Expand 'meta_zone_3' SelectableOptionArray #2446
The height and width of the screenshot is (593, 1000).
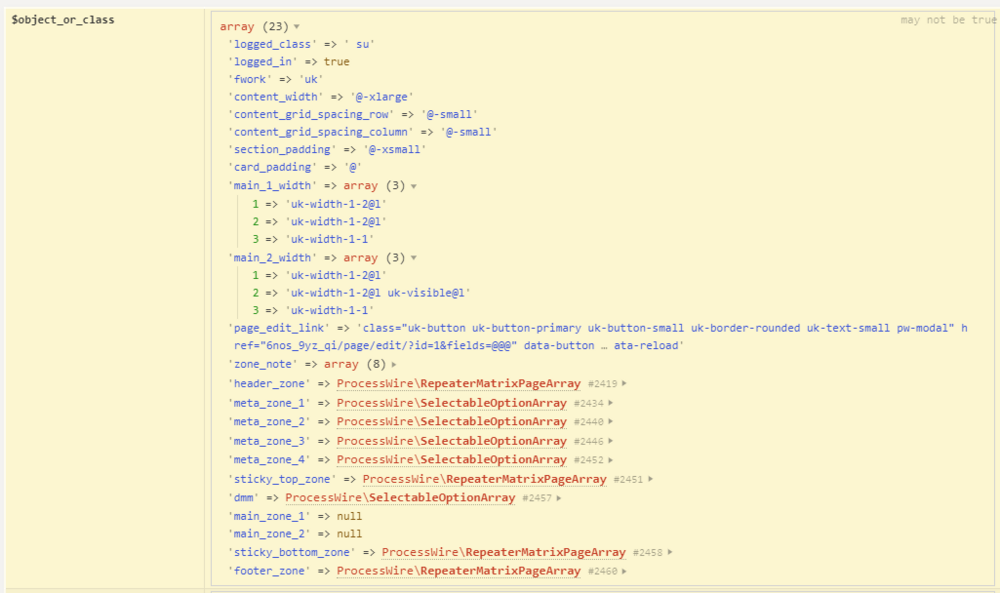pyautogui.click(x=611, y=440)
